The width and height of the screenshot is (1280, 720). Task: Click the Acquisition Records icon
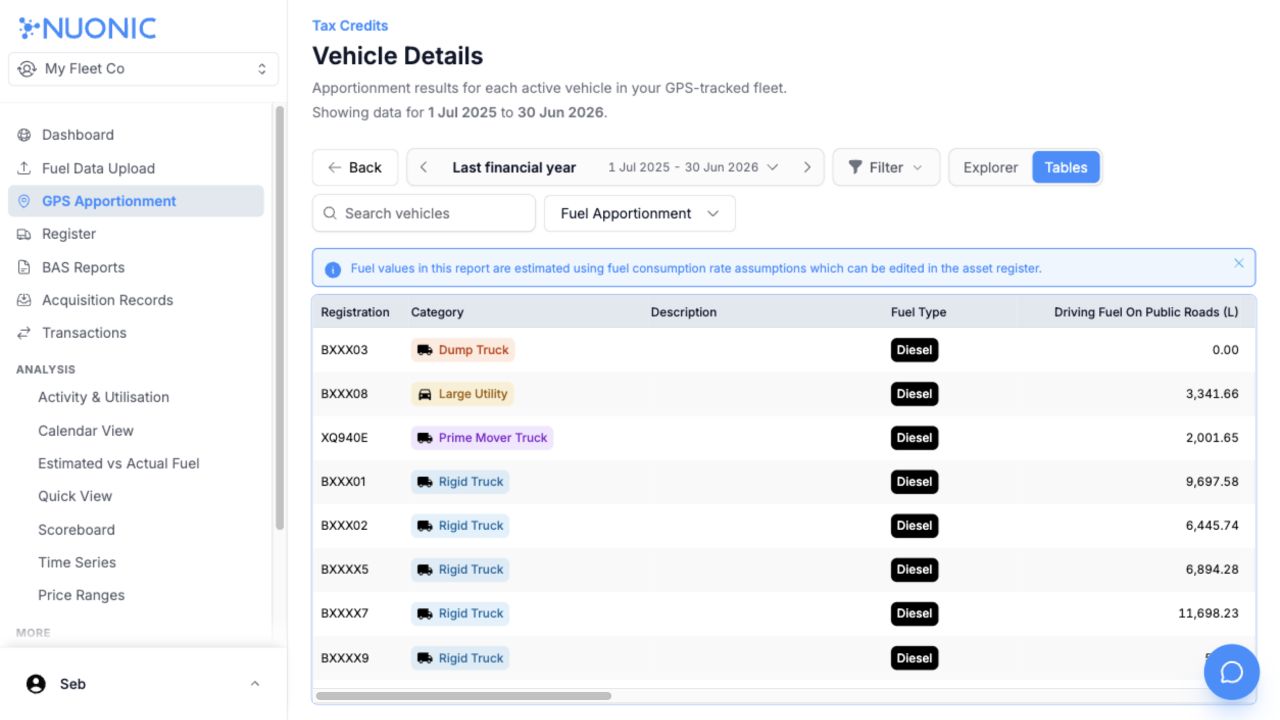[x=25, y=300]
